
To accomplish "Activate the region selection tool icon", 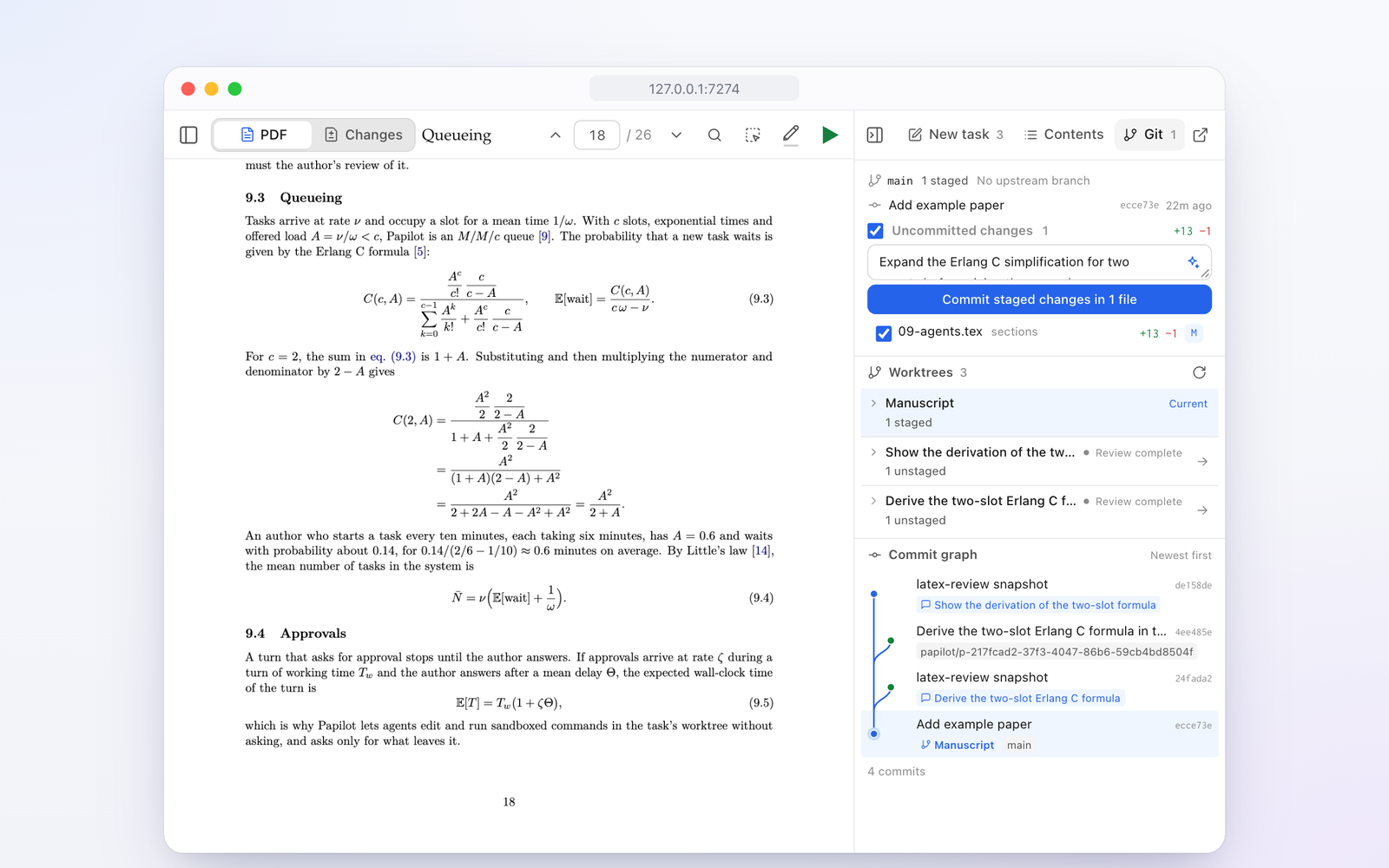I will (x=753, y=135).
